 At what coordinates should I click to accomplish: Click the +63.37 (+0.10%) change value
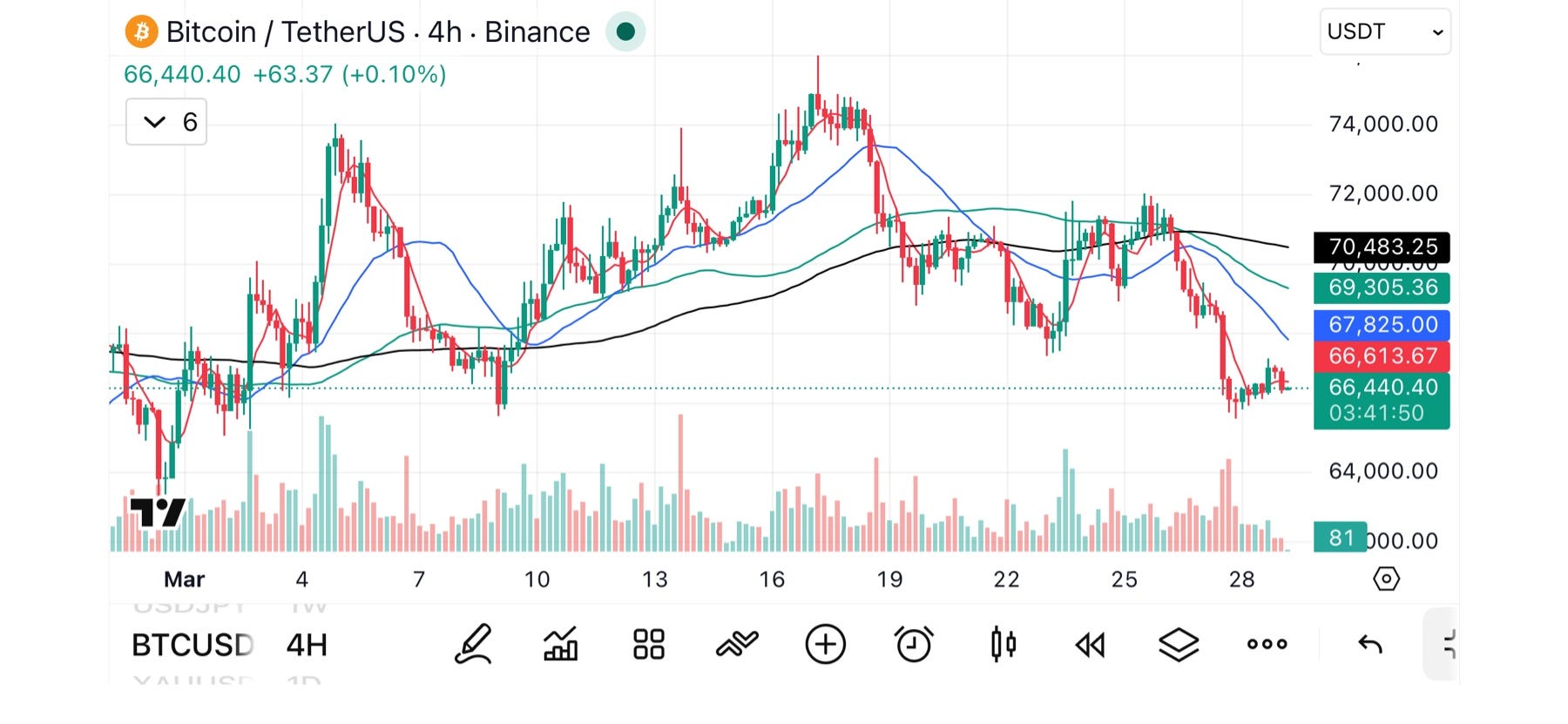tap(349, 75)
